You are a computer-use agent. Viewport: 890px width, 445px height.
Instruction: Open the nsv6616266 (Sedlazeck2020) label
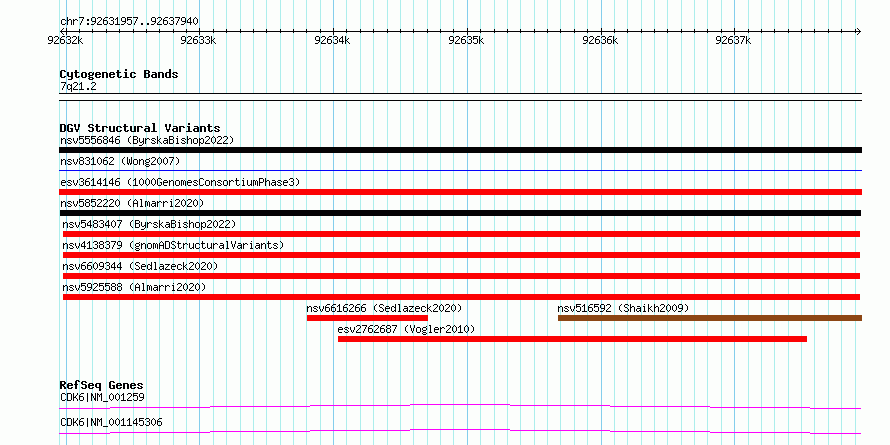point(384,308)
